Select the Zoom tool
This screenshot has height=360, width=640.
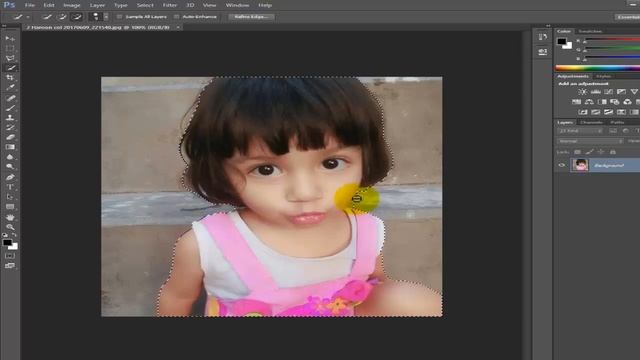(x=10, y=227)
